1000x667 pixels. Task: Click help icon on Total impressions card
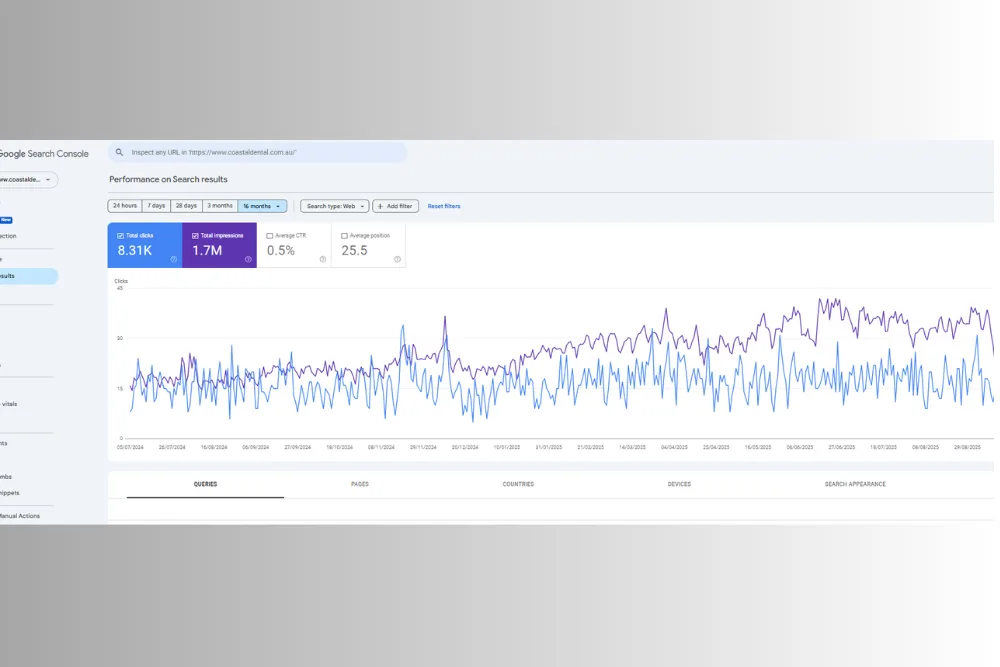click(x=248, y=259)
